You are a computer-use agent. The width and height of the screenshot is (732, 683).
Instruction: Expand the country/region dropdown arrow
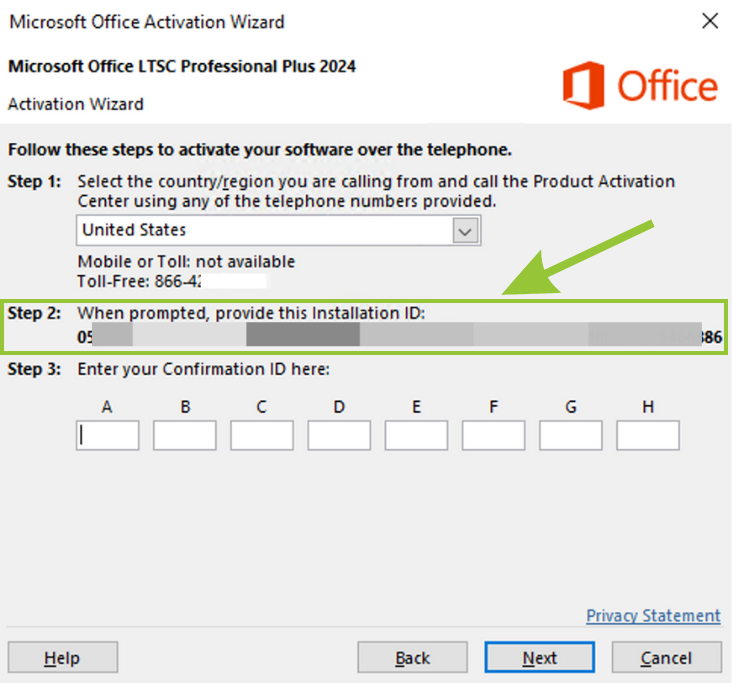[x=464, y=231]
